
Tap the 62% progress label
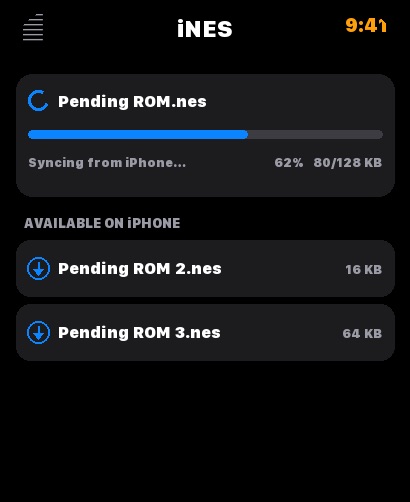pos(289,163)
